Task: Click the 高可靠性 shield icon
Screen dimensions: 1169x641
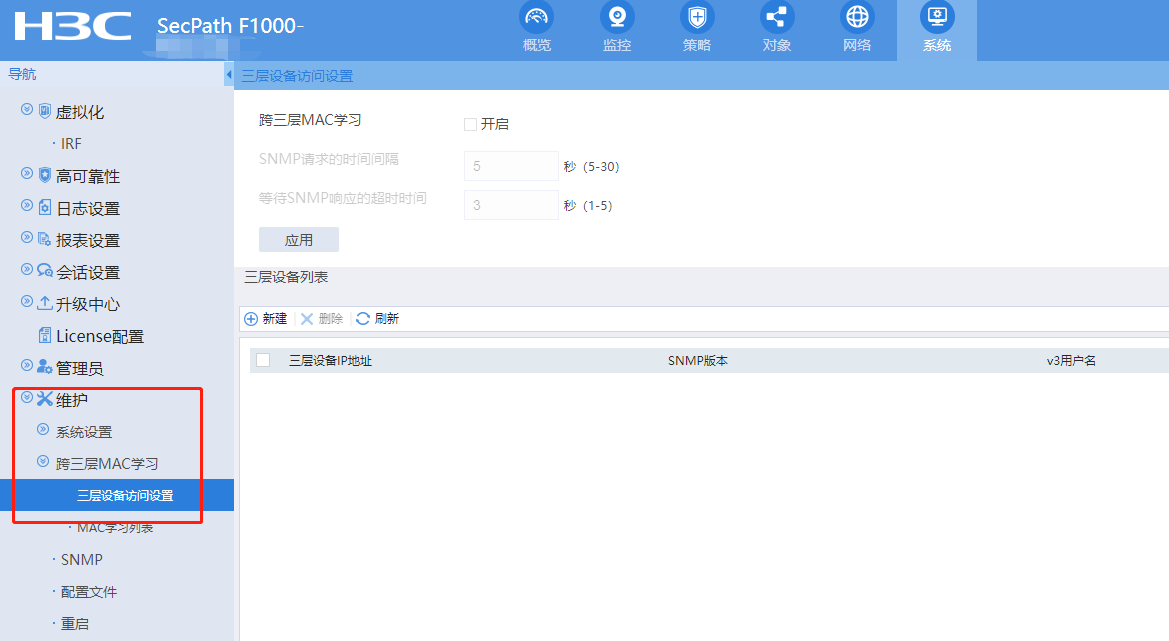Action: point(45,174)
